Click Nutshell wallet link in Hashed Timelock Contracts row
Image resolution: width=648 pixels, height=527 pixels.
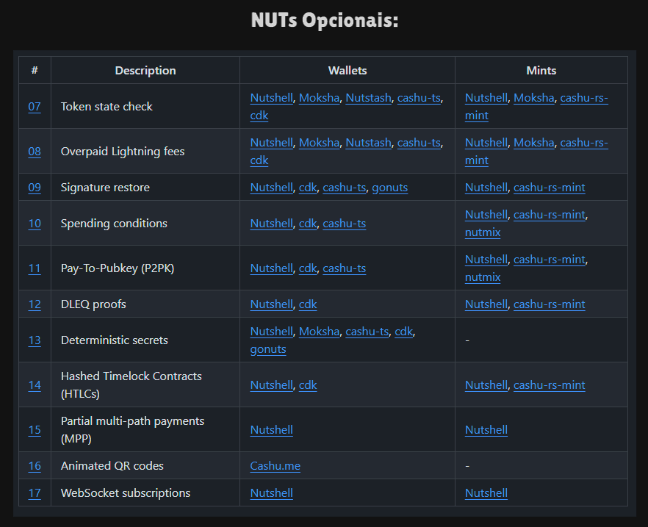[272, 385]
